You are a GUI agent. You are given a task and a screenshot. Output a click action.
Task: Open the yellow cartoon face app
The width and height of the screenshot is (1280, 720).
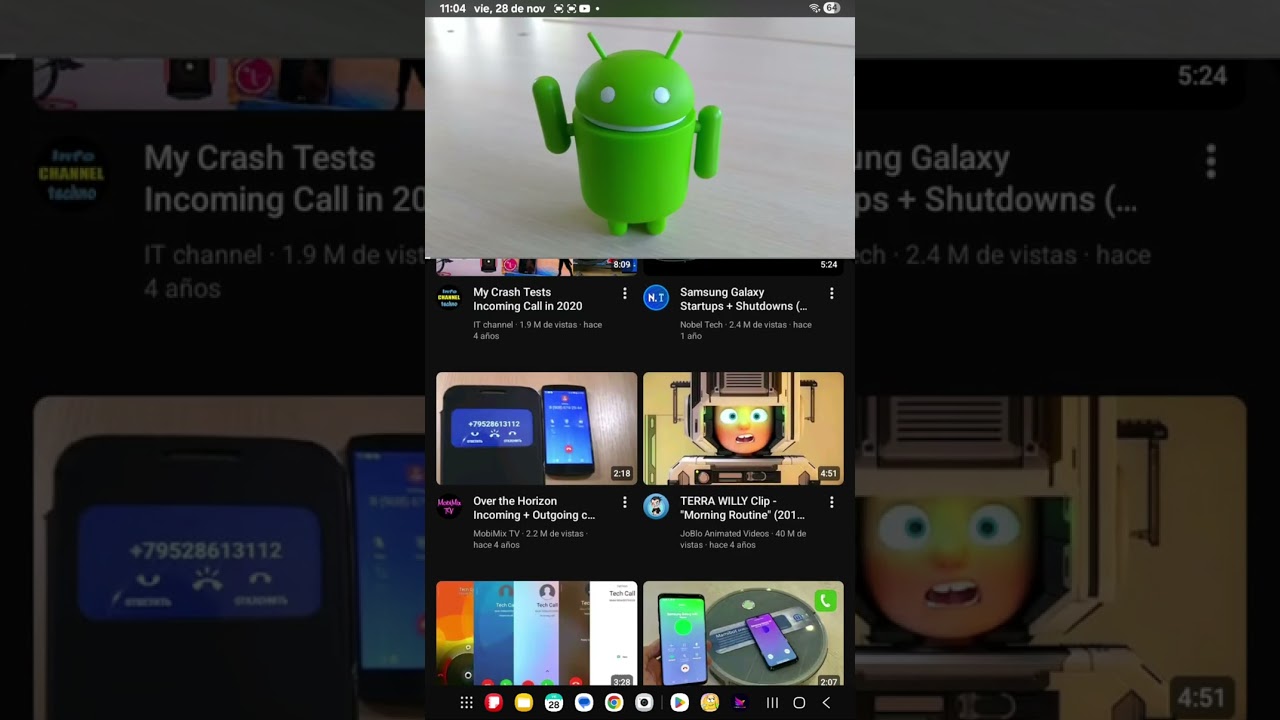(710, 703)
